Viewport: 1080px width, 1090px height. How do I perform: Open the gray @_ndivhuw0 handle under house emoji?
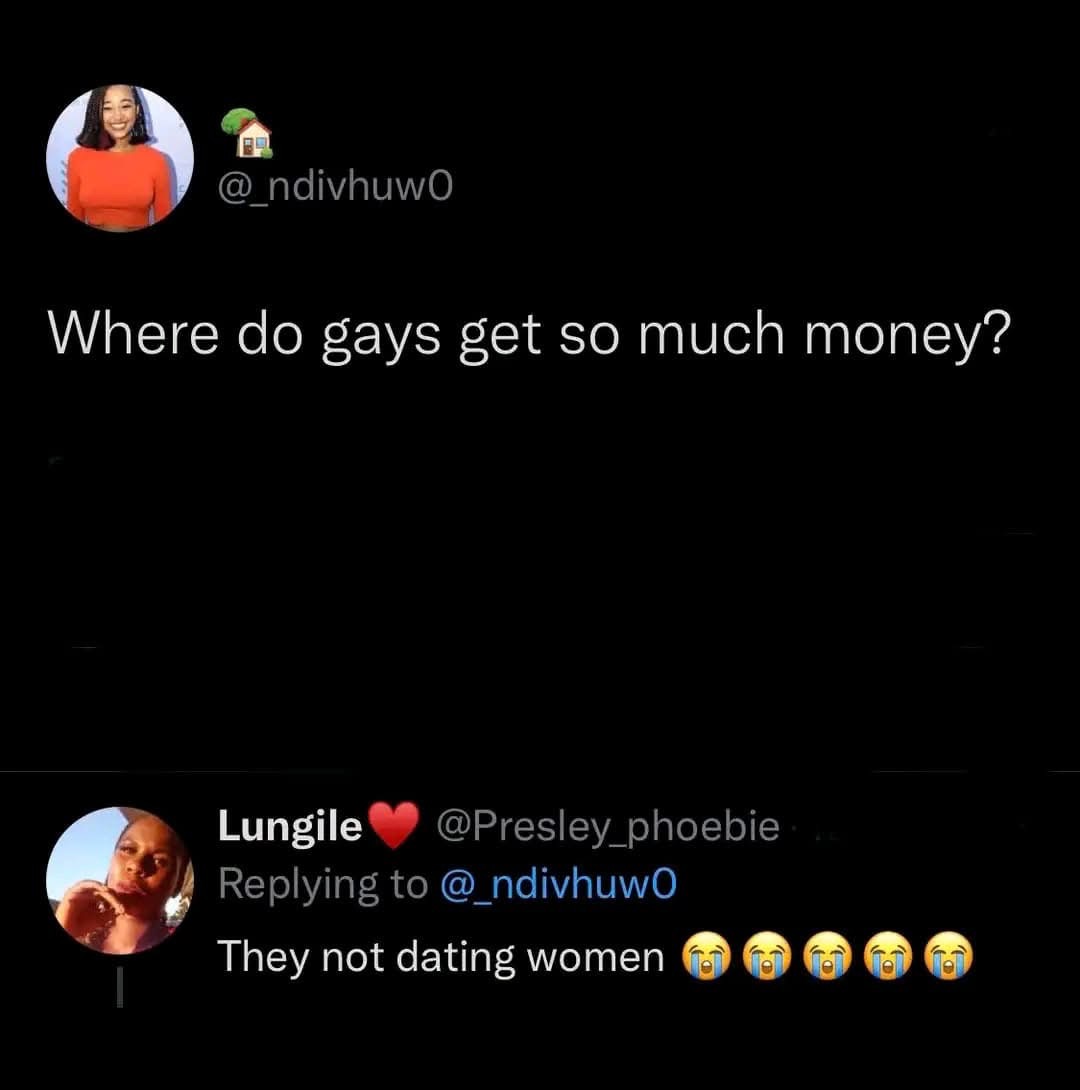(336, 188)
